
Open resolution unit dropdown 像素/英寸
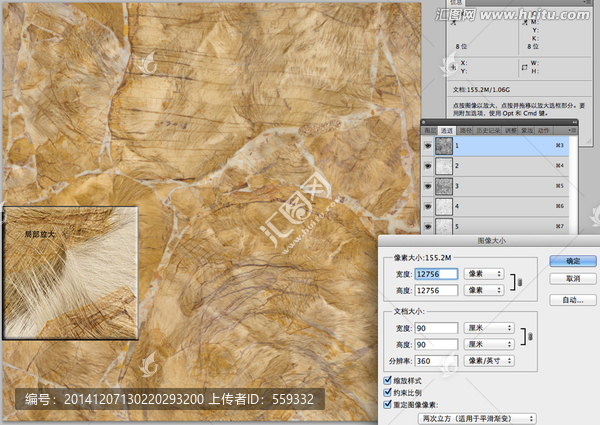(489, 361)
